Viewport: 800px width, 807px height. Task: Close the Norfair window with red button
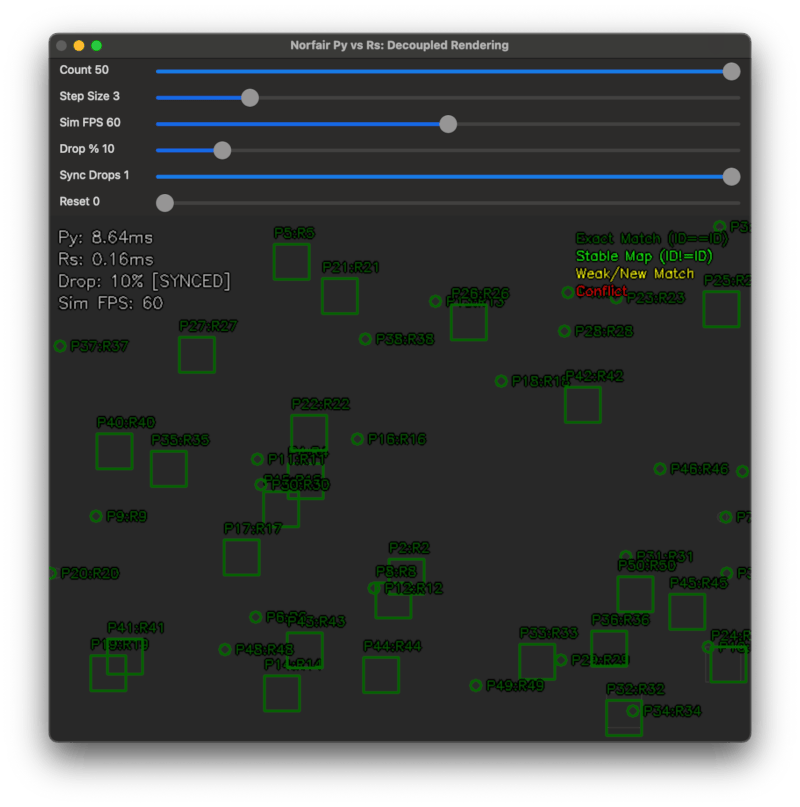[62, 46]
